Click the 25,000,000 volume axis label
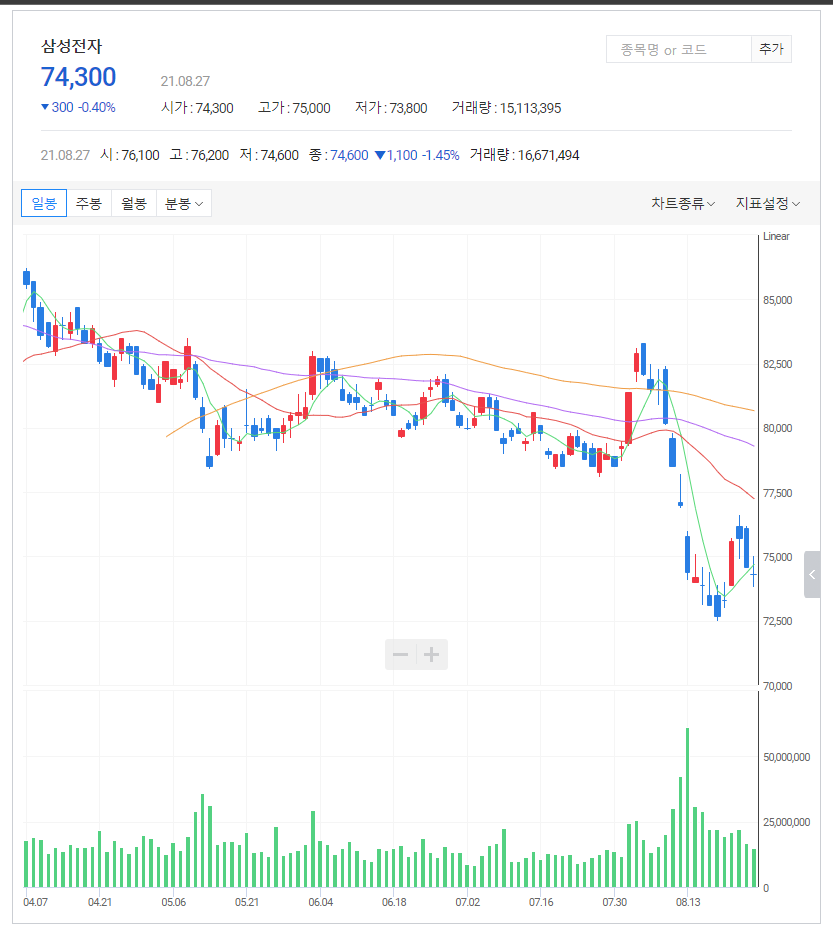The height and width of the screenshot is (934, 833). click(787, 823)
